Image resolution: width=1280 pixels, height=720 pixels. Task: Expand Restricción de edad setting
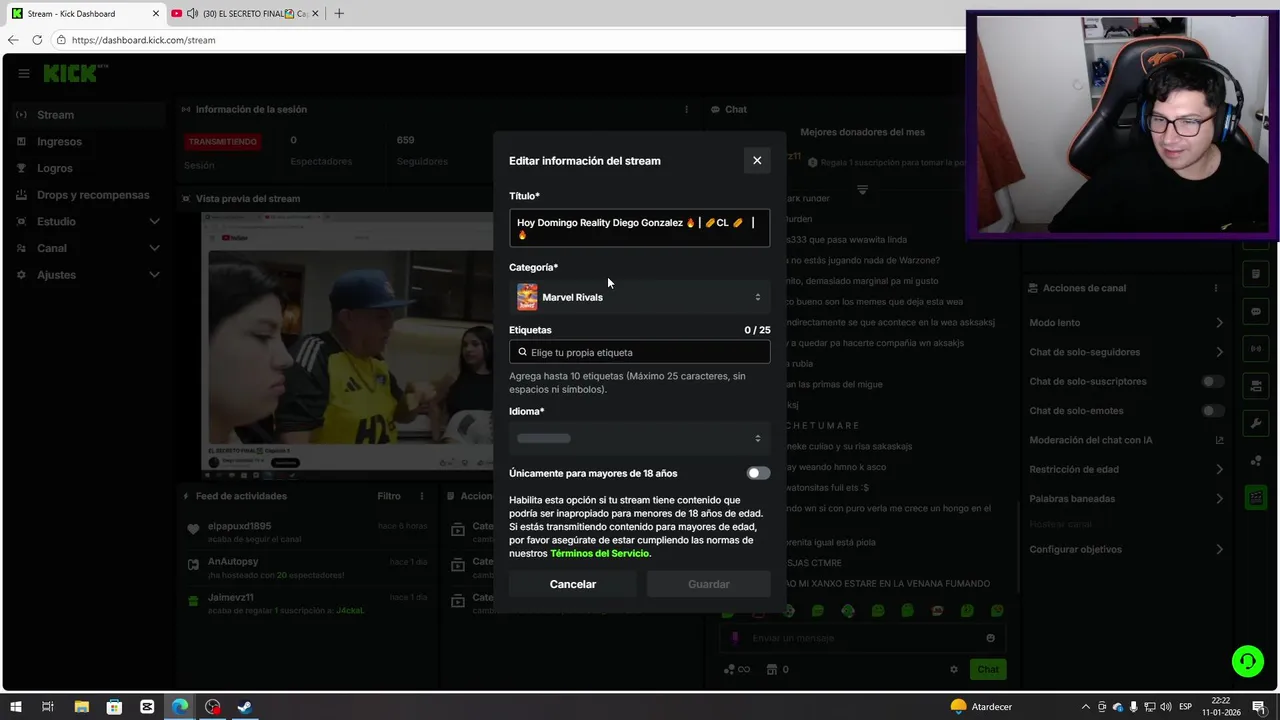[1126, 469]
